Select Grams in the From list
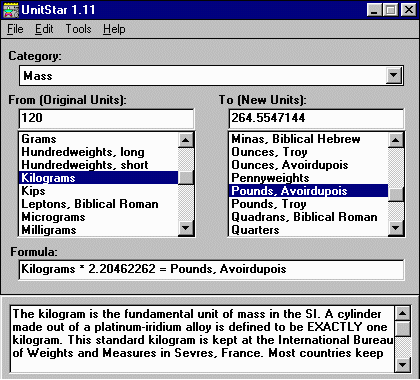Image resolution: width=420 pixels, height=380 pixels. [x=98, y=139]
